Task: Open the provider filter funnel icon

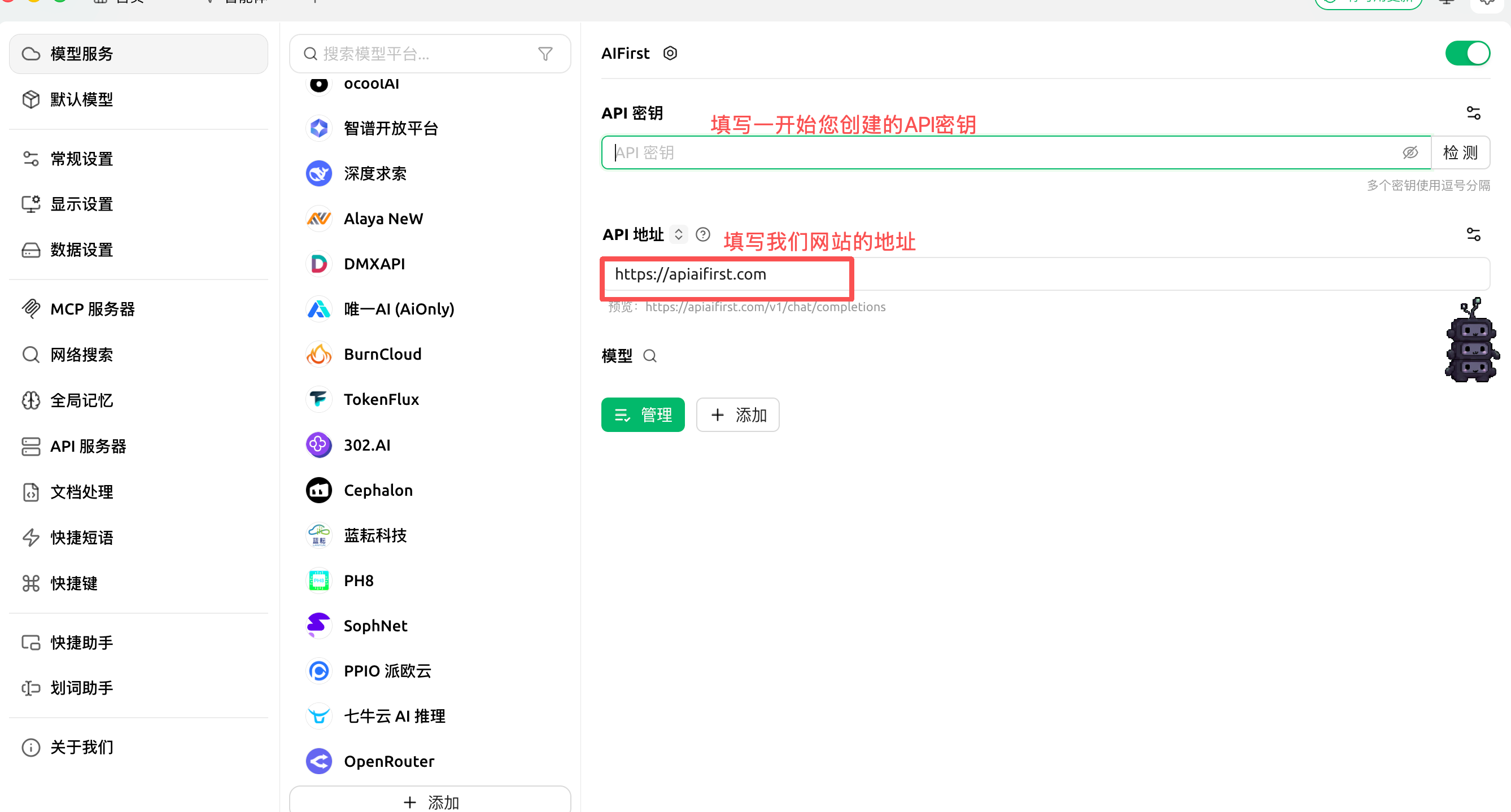Action: pos(545,54)
